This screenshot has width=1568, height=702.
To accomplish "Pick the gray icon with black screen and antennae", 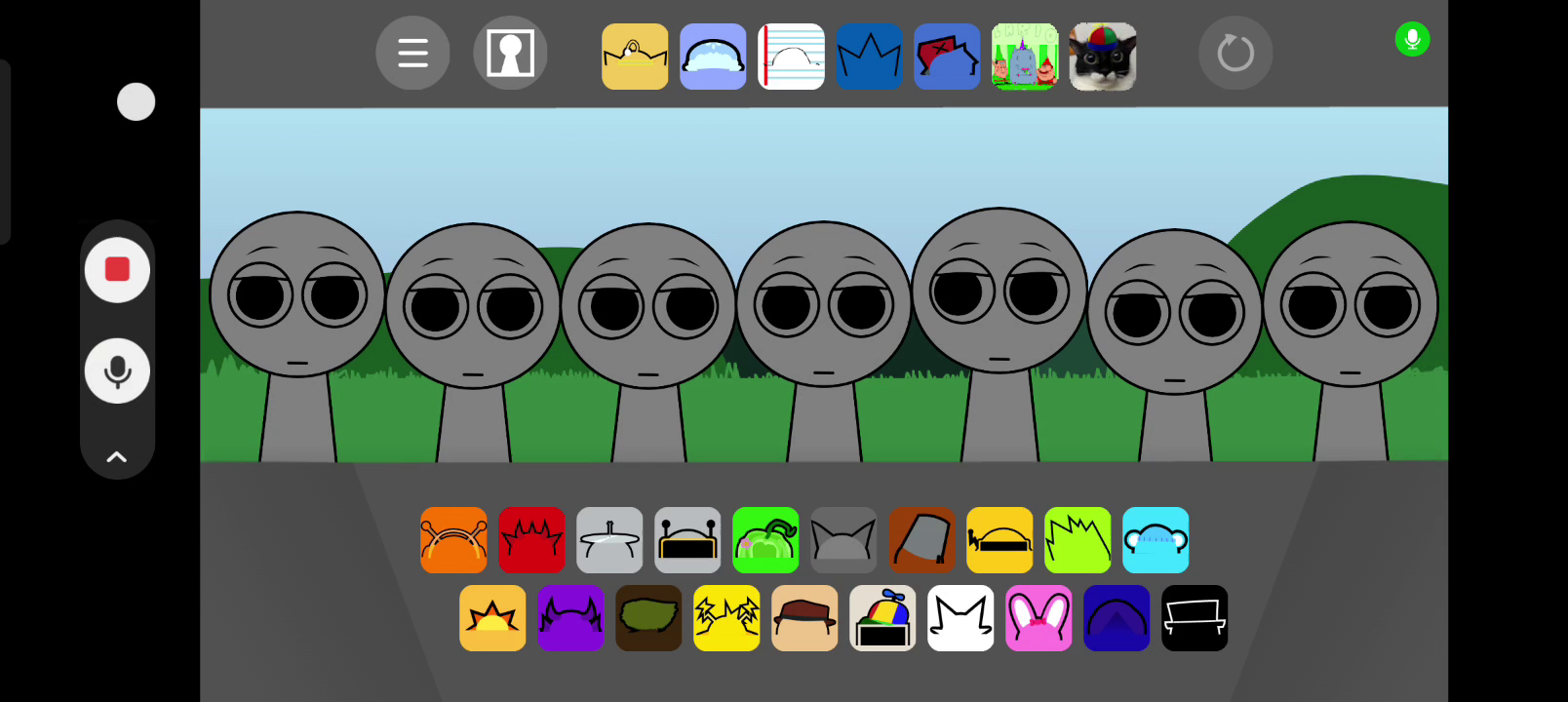I will [687, 540].
